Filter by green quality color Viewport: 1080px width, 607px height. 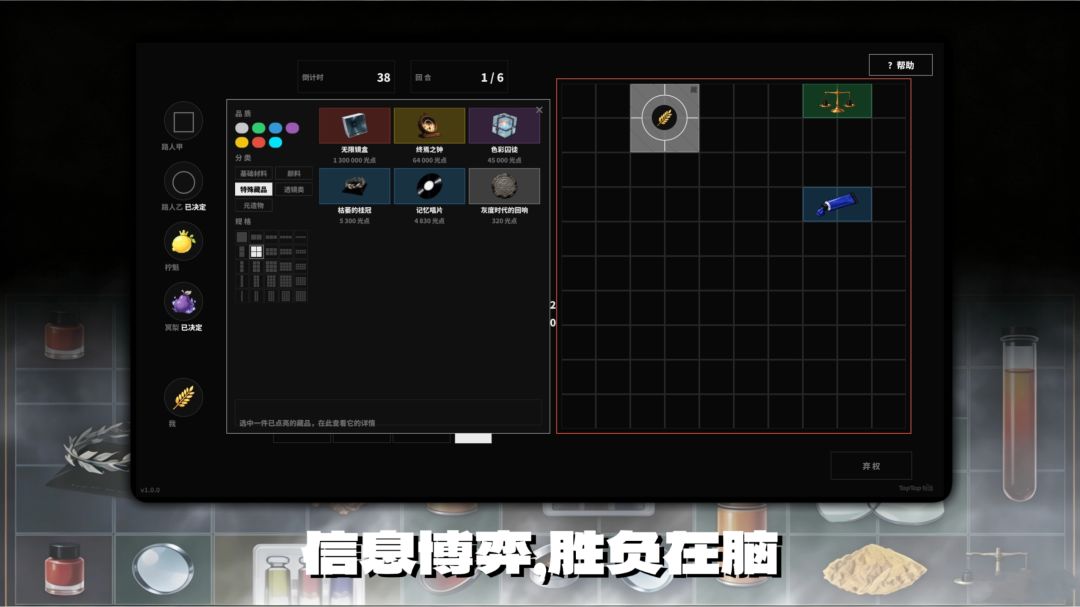click(258, 128)
